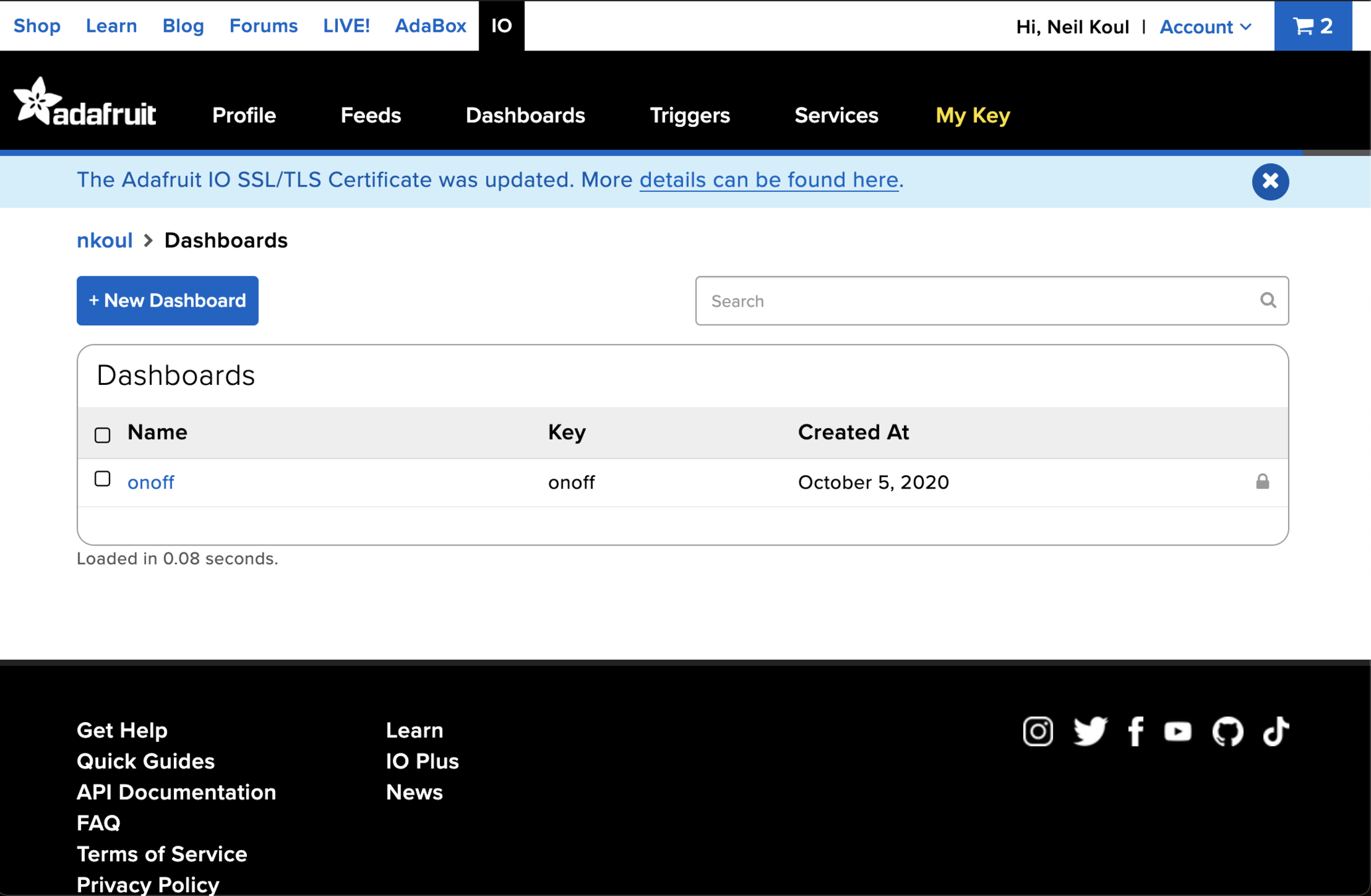Click the New Dashboard button

coord(167,301)
